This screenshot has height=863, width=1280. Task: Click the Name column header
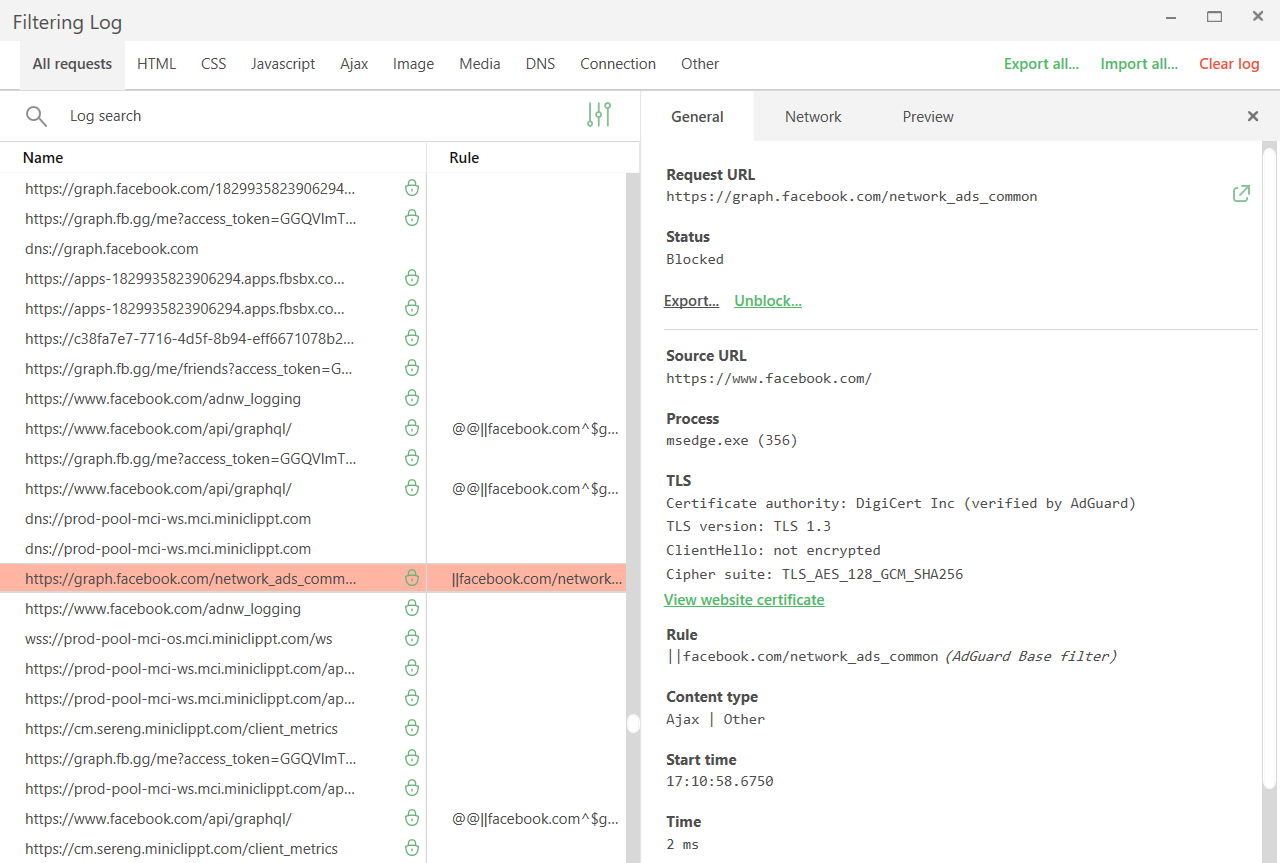(43, 158)
